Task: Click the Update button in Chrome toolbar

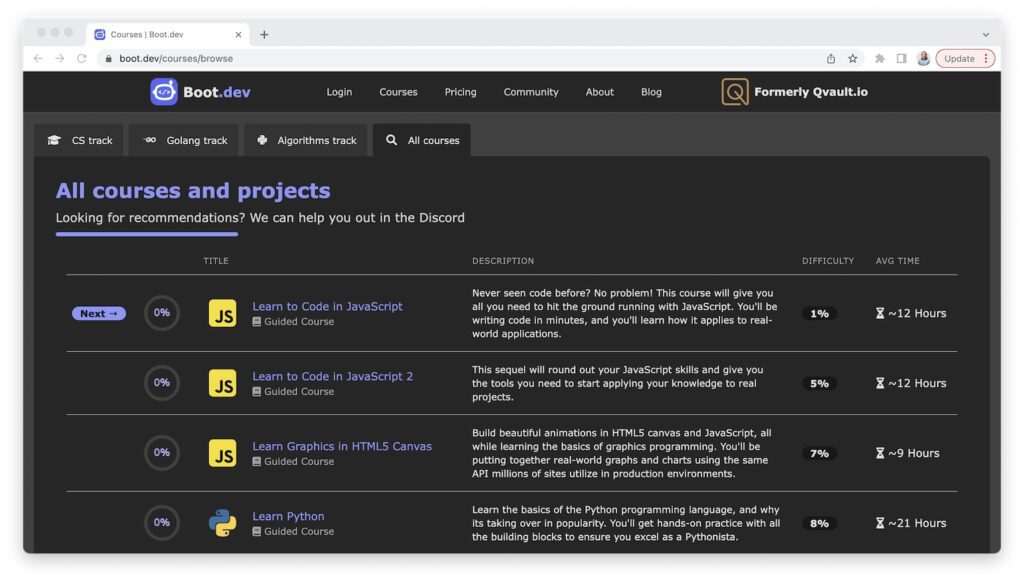Action: pos(965,59)
